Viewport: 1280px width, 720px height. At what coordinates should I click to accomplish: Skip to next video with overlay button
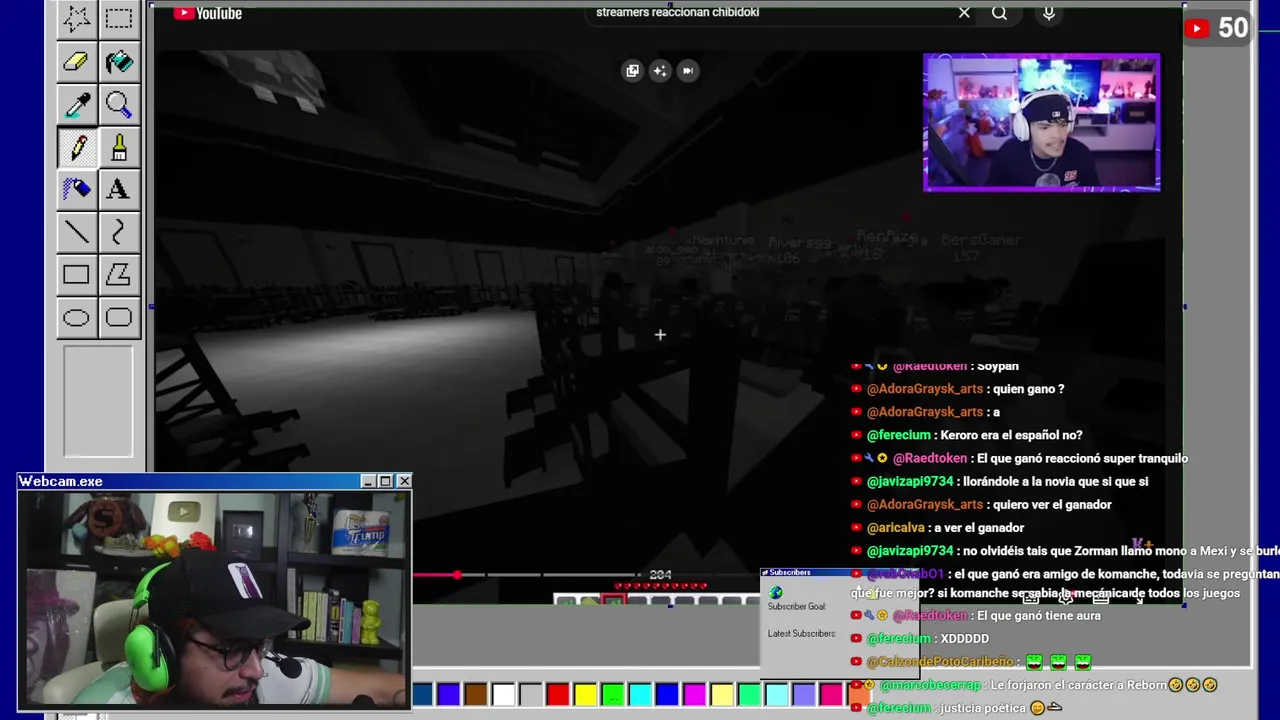(x=688, y=70)
